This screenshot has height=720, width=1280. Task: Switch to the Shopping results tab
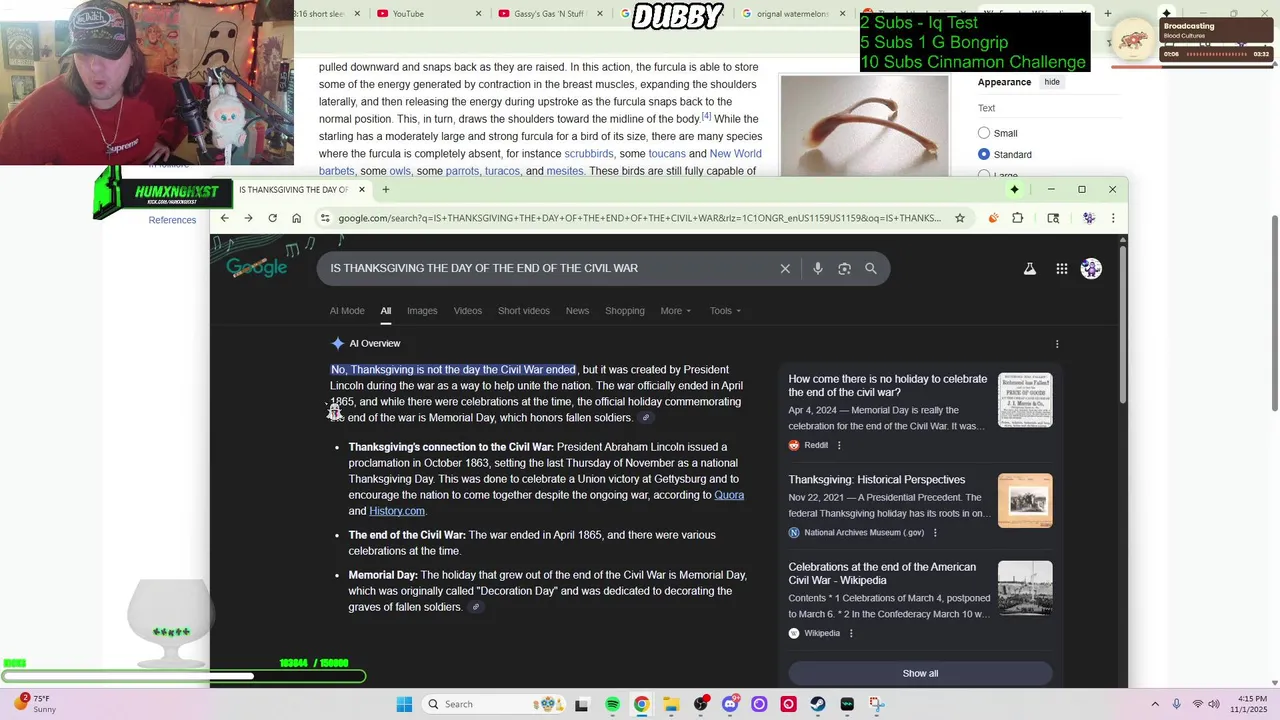pos(625,311)
